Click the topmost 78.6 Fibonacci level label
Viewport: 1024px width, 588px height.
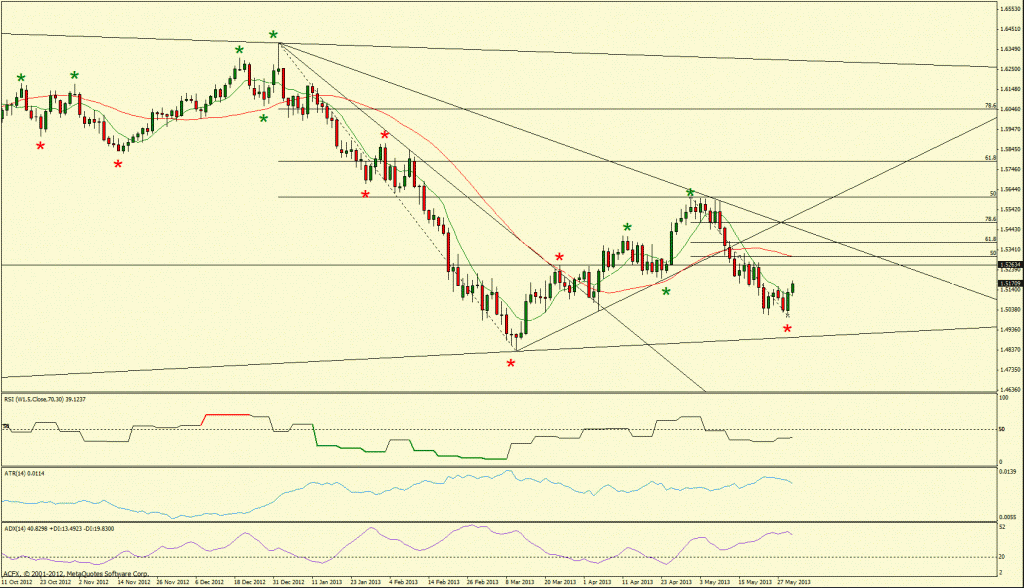[989, 105]
